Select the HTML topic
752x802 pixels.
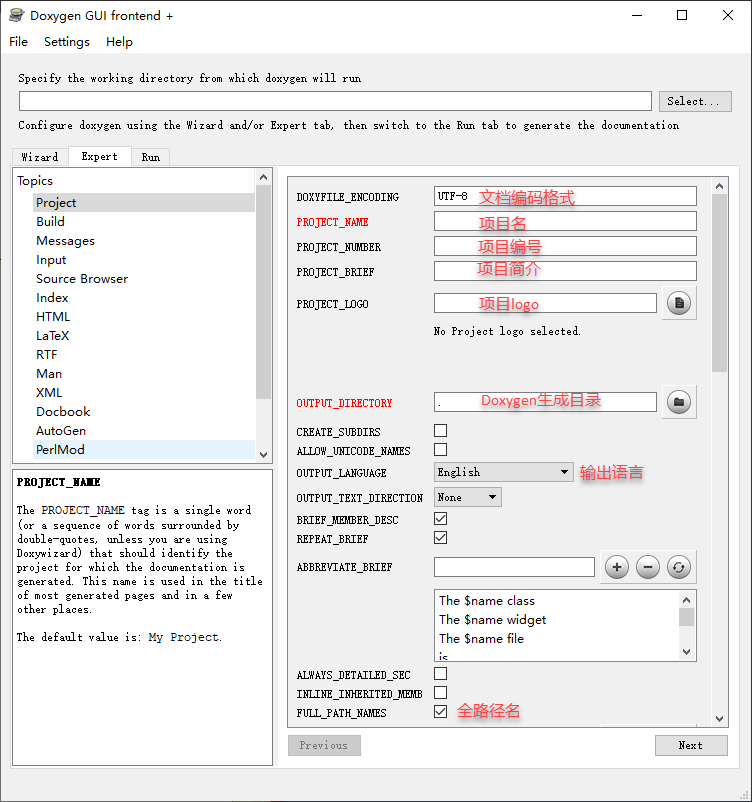tap(144, 317)
